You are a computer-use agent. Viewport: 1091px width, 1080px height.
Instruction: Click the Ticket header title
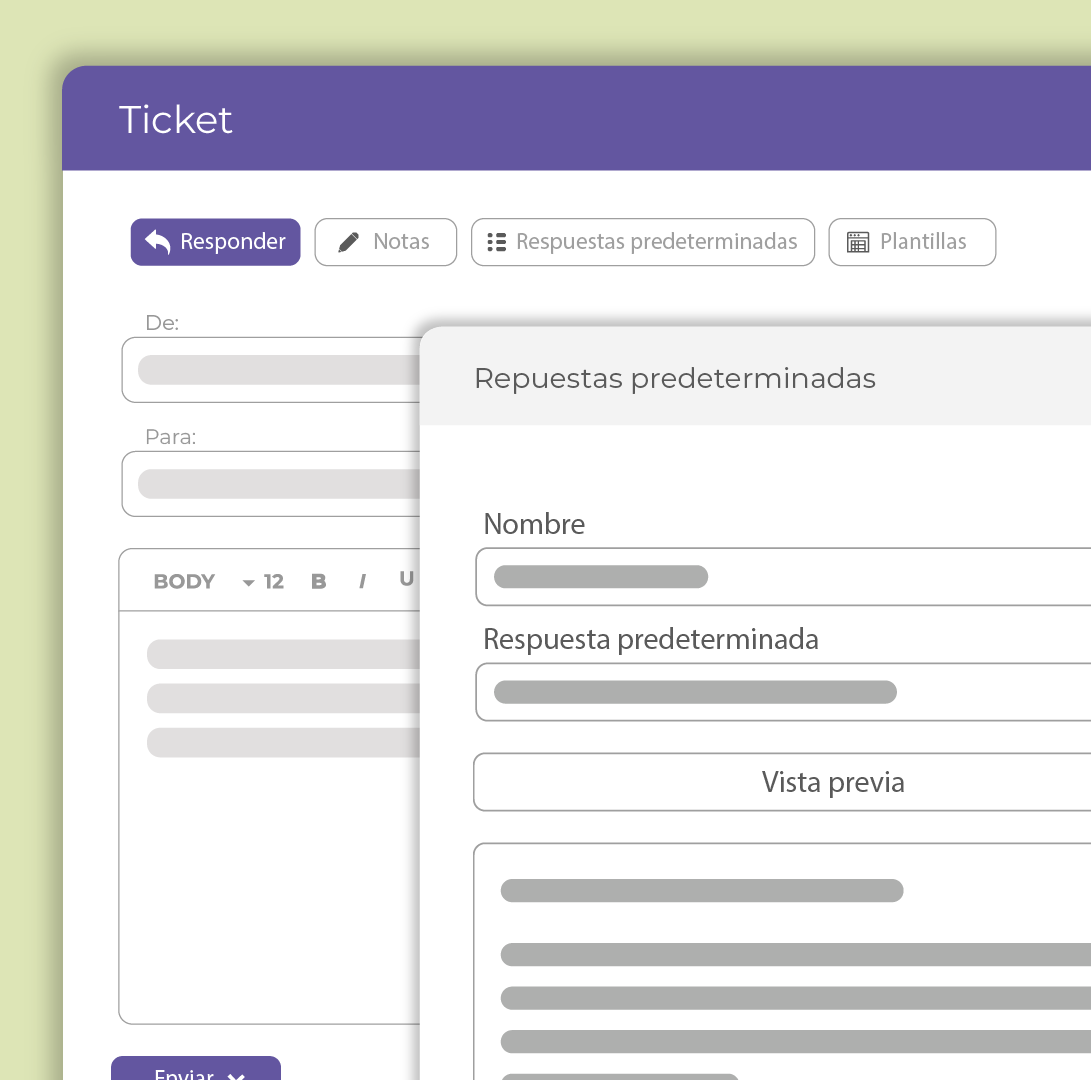pyautogui.click(x=175, y=120)
